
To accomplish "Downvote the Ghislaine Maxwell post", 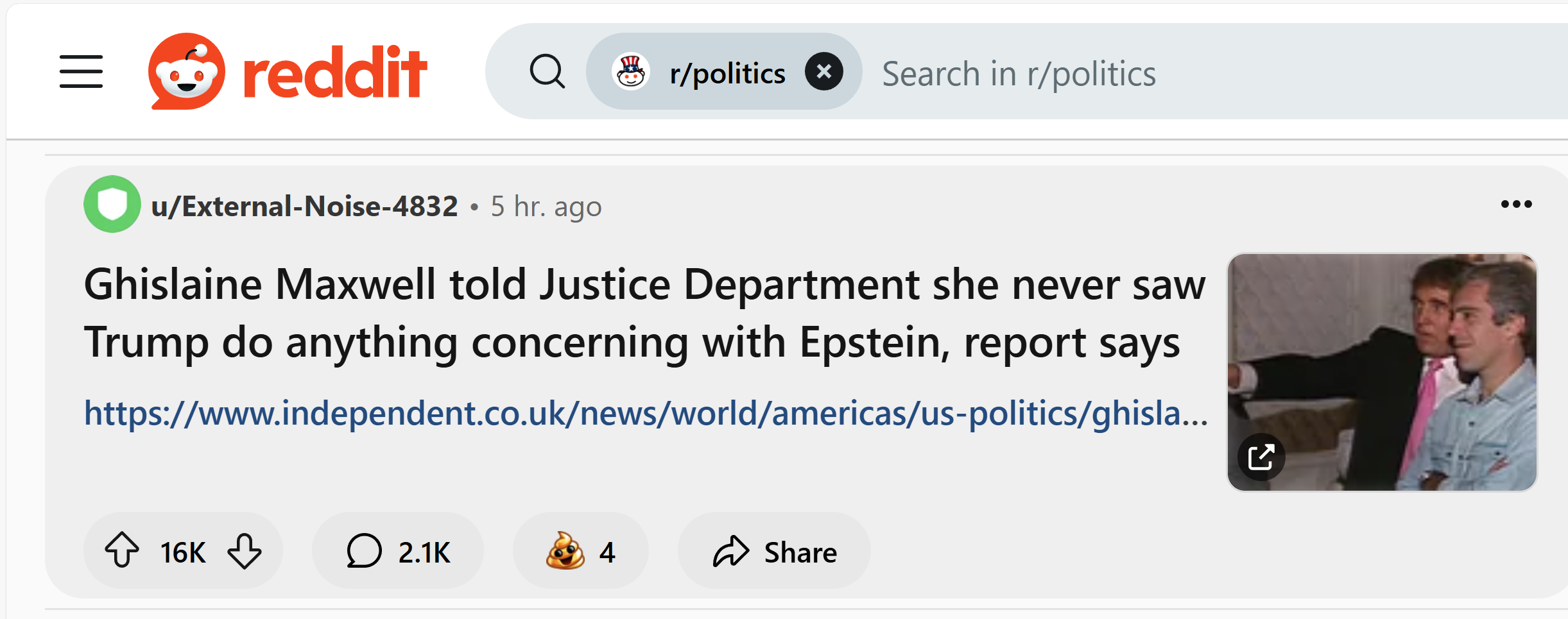I will pyautogui.click(x=245, y=551).
